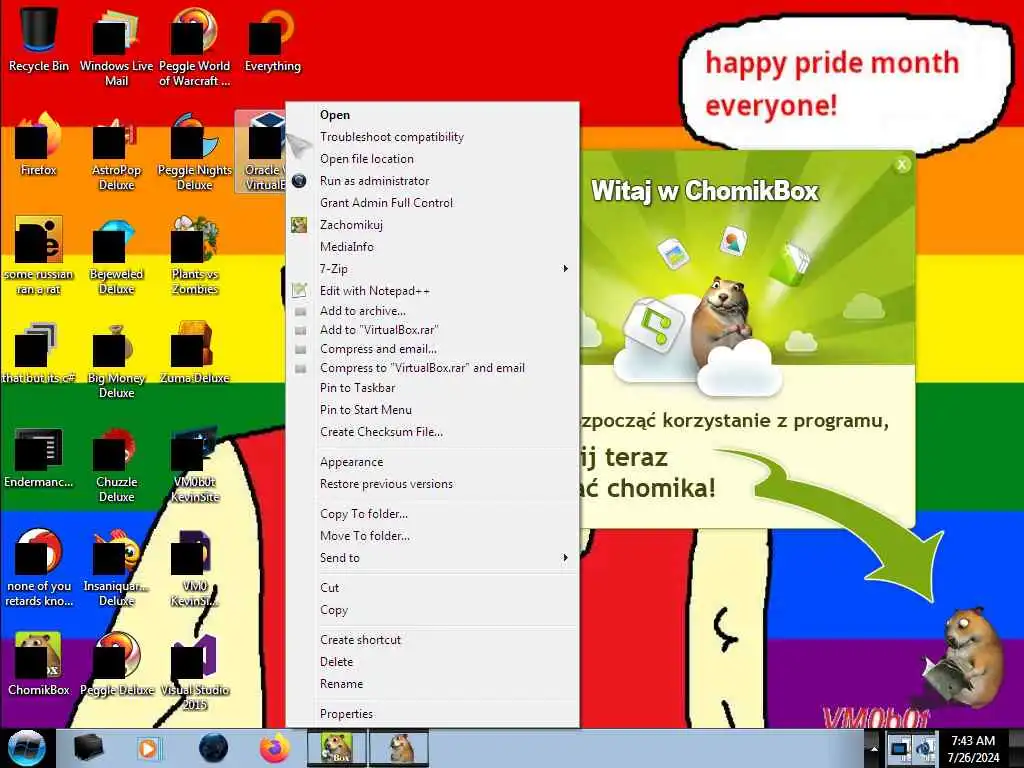Choose Pin to Taskbar

432,388
